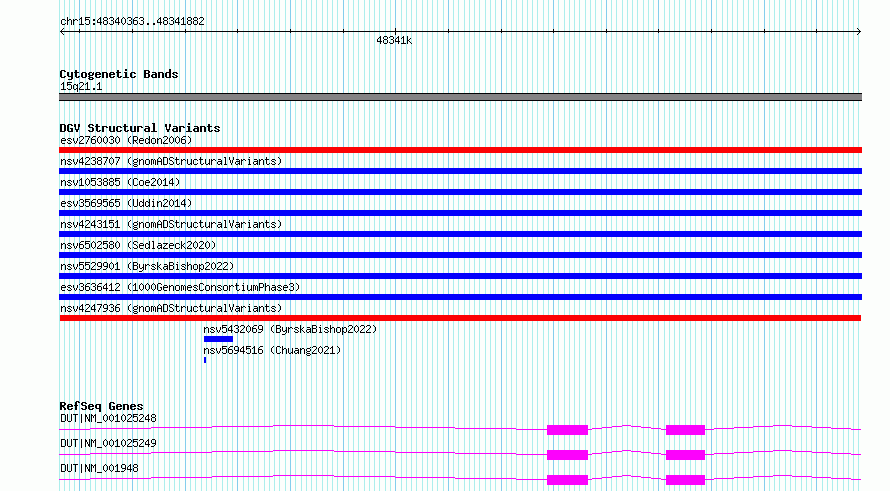
Task: Click first exon block of NM_001948
Action: [x=567, y=480]
